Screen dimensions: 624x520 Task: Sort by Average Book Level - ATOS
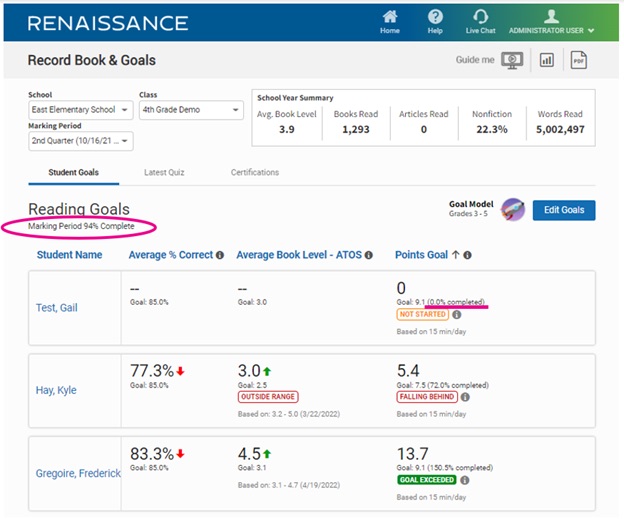pyautogui.click(x=299, y=255)
